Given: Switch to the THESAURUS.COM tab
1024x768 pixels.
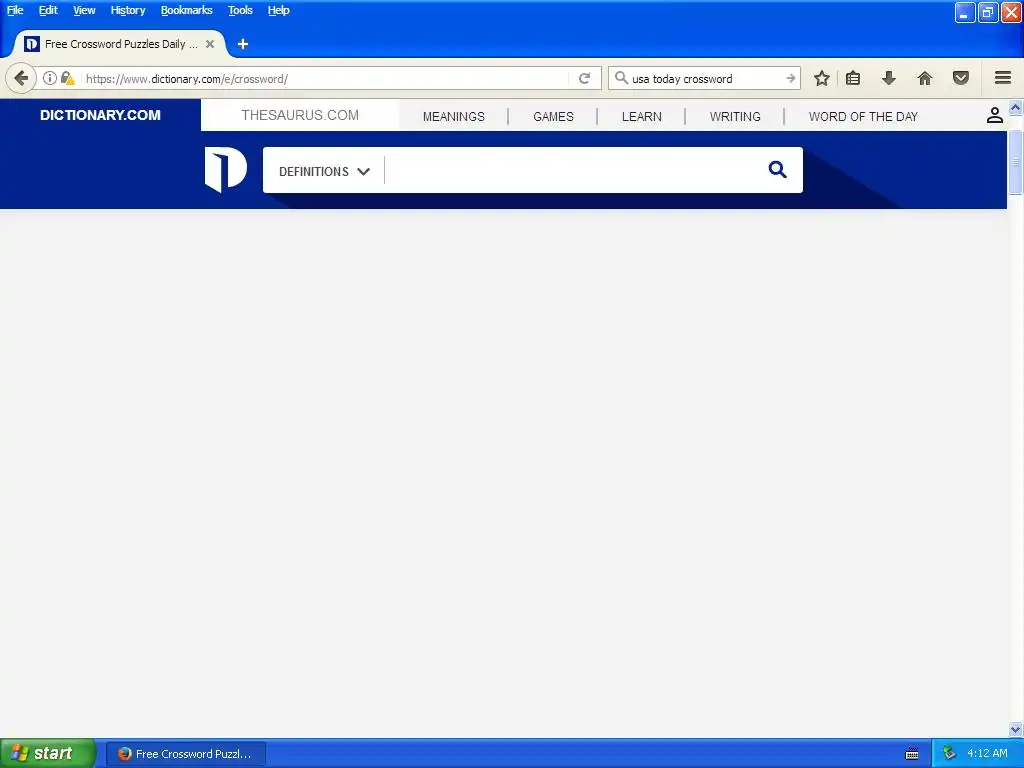Looking at the screenshot, I should coord(300,116).
